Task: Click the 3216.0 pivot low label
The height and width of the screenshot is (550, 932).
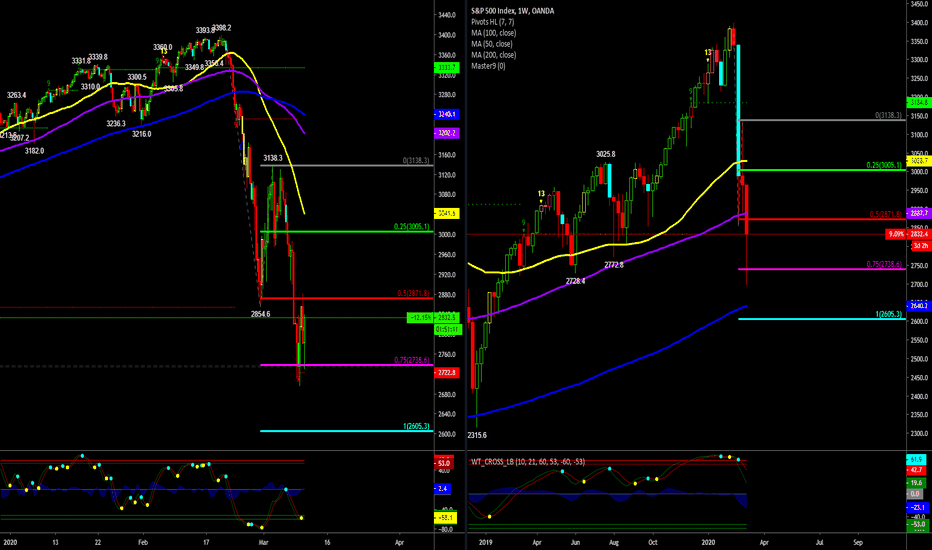Action: point(141,134)
